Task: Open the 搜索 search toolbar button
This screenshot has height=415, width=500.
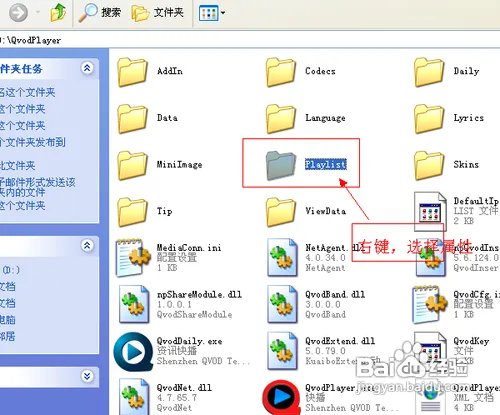Action: click(100, 13)
